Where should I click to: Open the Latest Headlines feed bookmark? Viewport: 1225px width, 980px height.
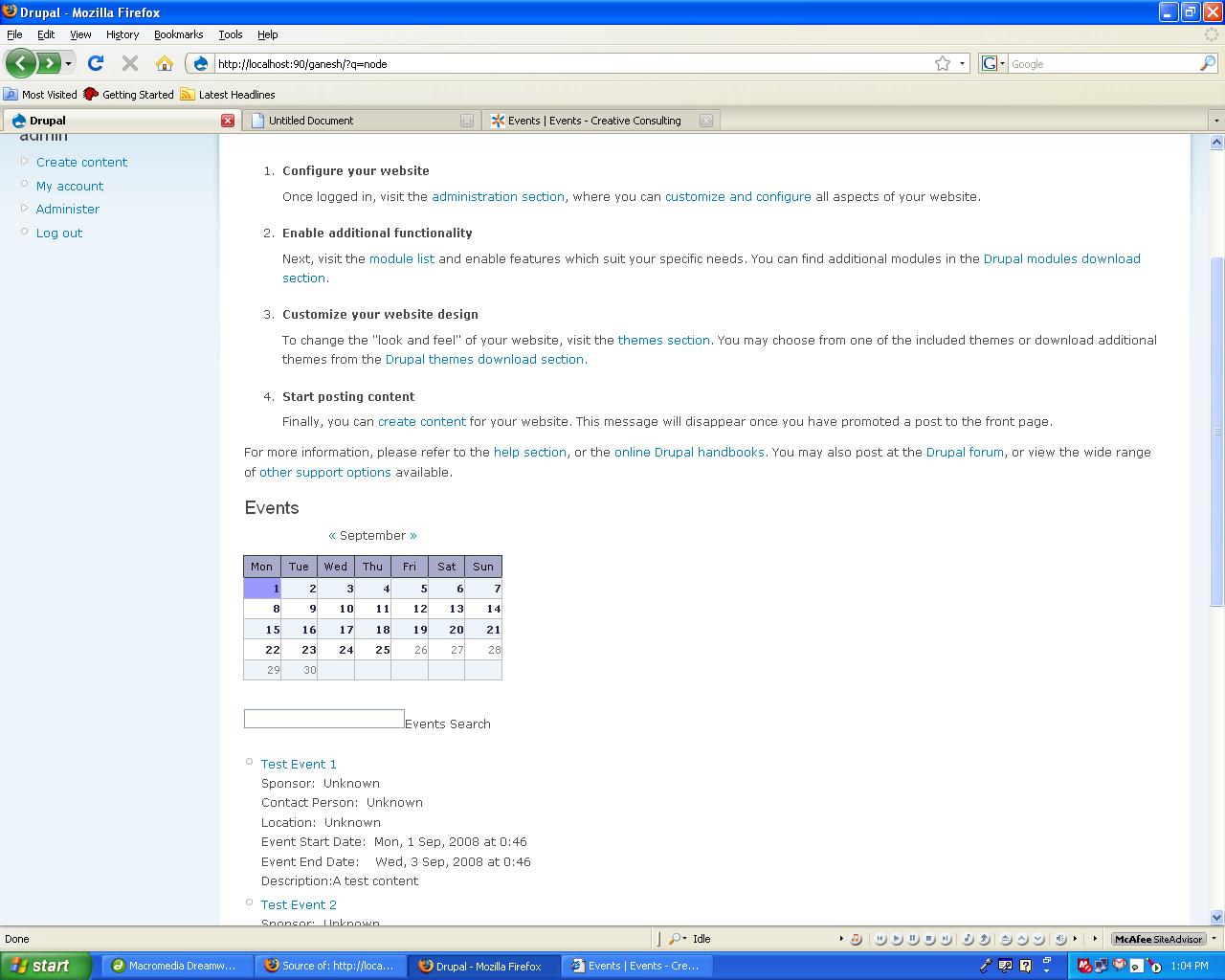[228, 95]
